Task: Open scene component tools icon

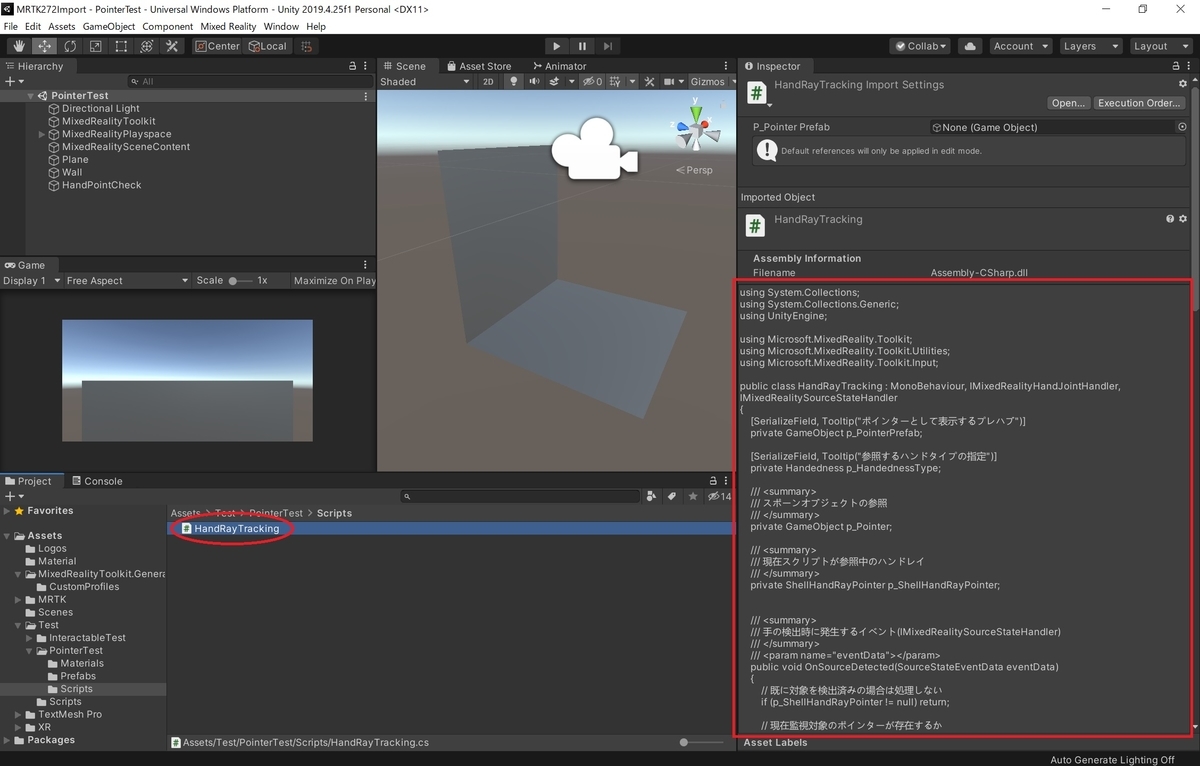Action: coord(649,82)
